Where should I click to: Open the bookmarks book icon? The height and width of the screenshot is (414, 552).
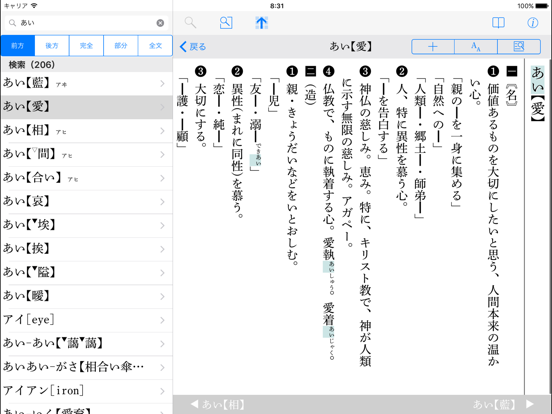coord(498,23)
